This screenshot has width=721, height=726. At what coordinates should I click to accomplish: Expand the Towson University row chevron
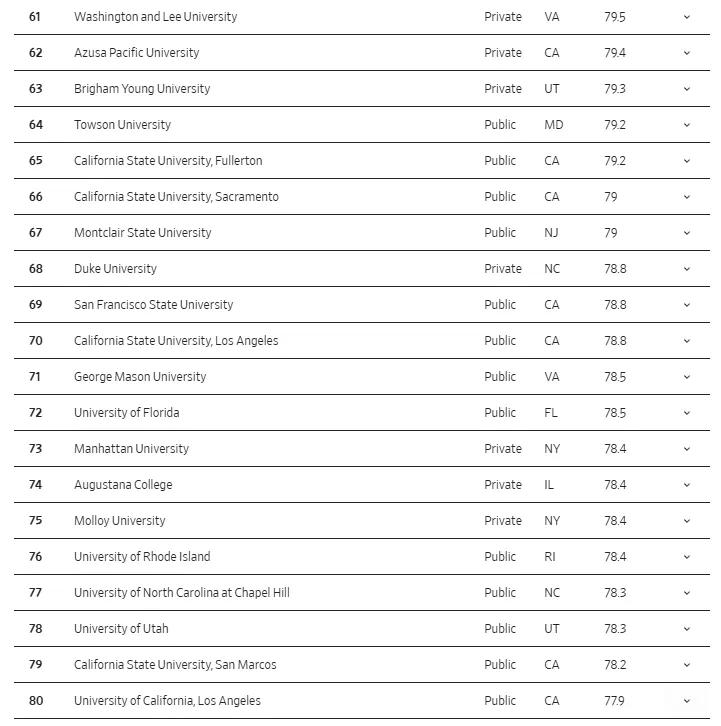click(x=687, y=125)
